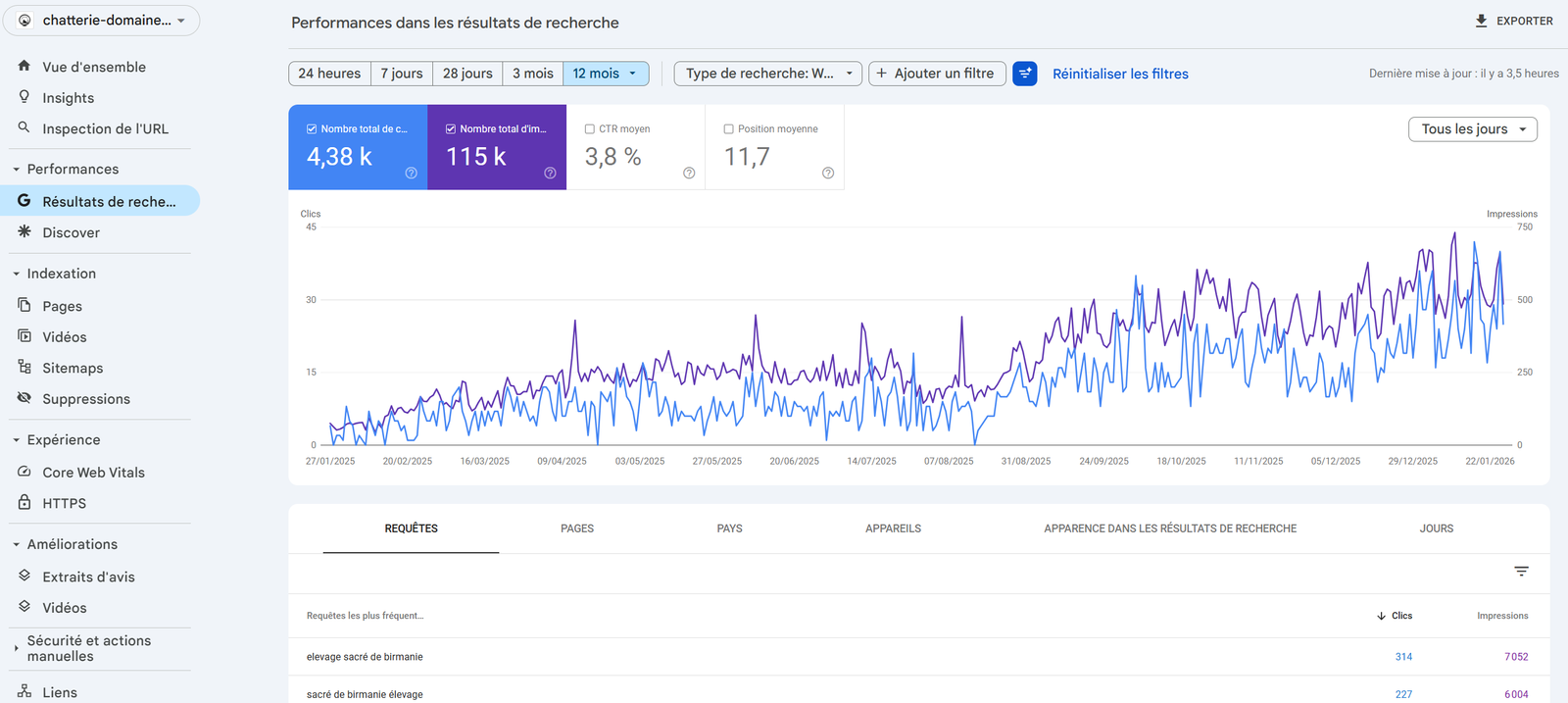This screenshot has height=703, width=1568.
Task: Click the blue filter toggle icon
Action: tap(1024, 74)
